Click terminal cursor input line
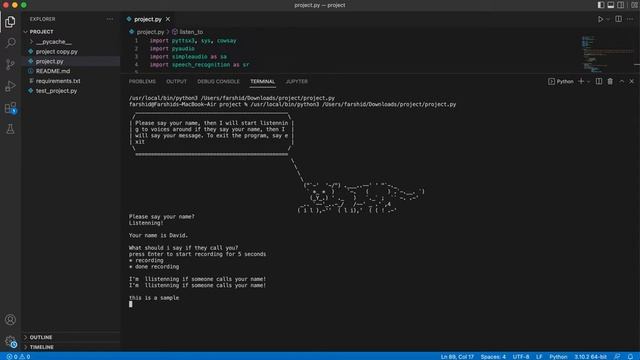This screenshot has height=360, width=640. click(131, 304)
